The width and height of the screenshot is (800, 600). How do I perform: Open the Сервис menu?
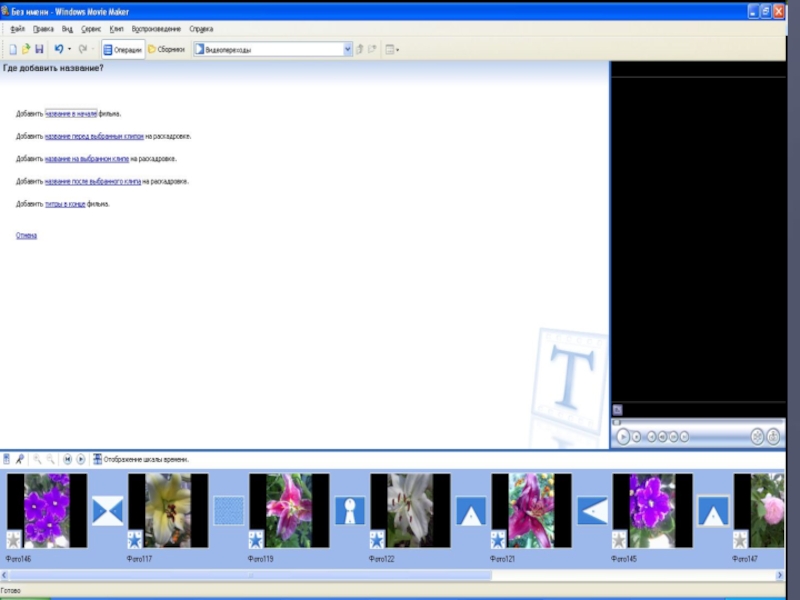click(x=91, y=29)
